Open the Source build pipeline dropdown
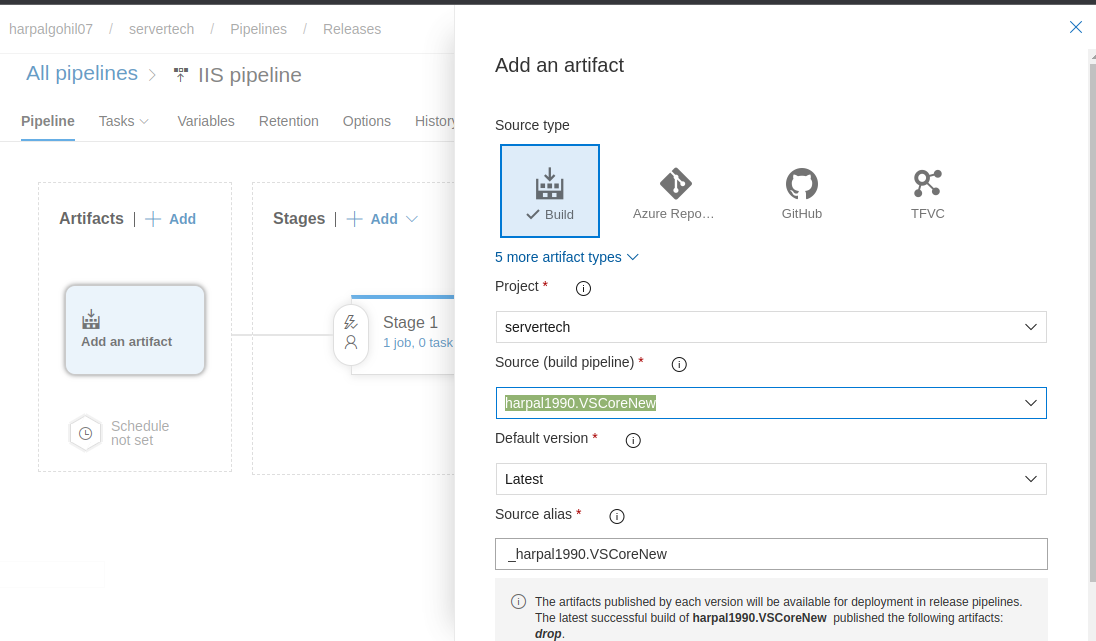The image size is (1096, 641). 771,403
